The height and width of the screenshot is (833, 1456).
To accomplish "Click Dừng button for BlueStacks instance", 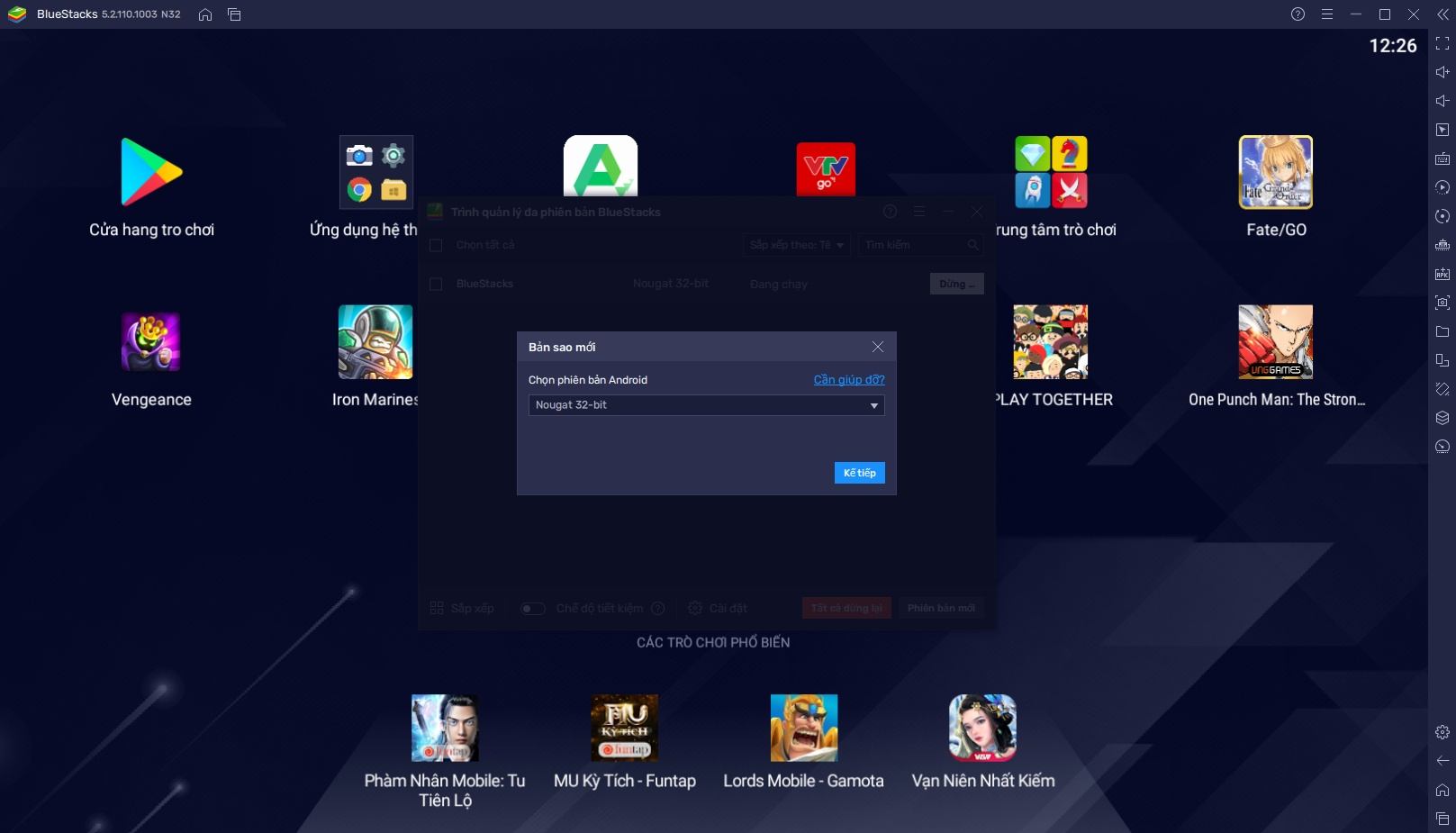I will (956, 284).
